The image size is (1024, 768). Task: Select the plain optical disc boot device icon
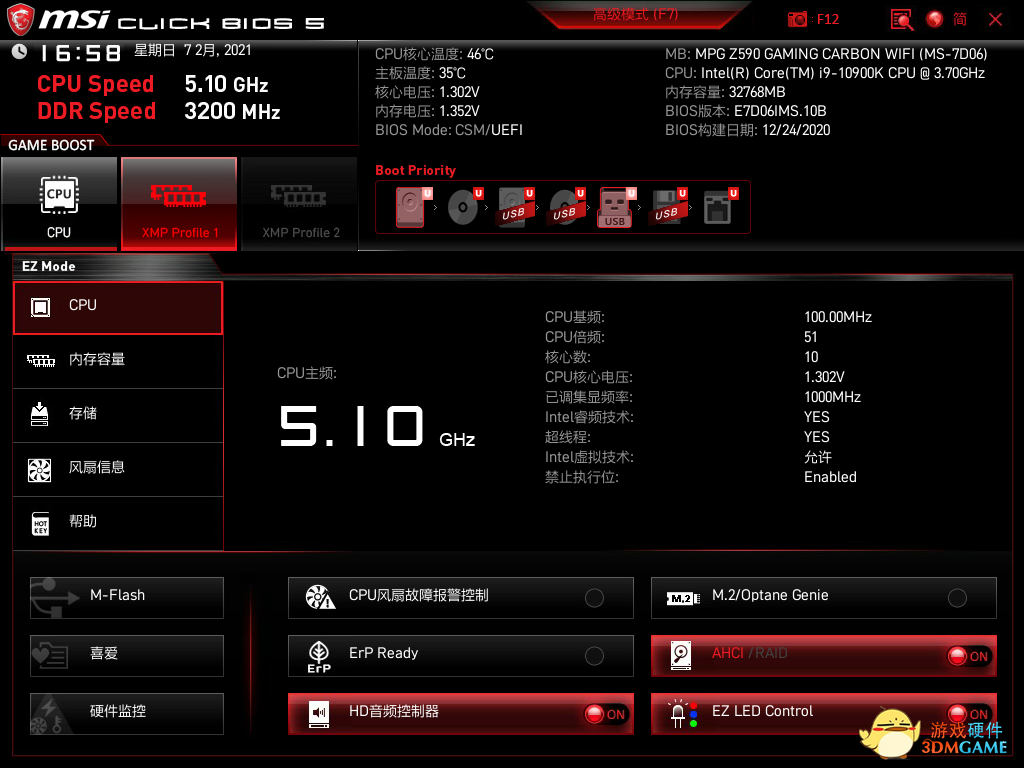[x=464, y=206]
